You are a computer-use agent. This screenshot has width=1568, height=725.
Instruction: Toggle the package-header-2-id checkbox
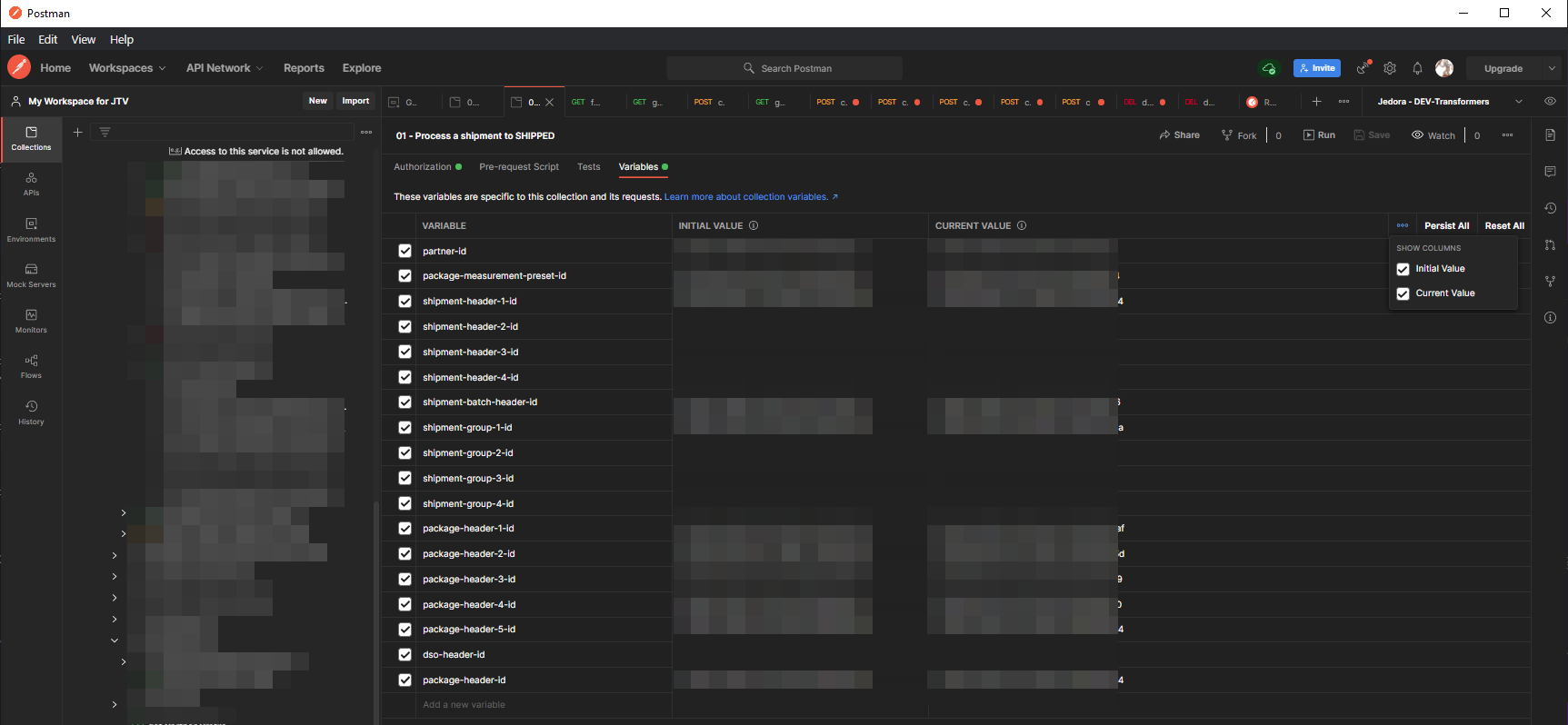(x=404, y=553)
